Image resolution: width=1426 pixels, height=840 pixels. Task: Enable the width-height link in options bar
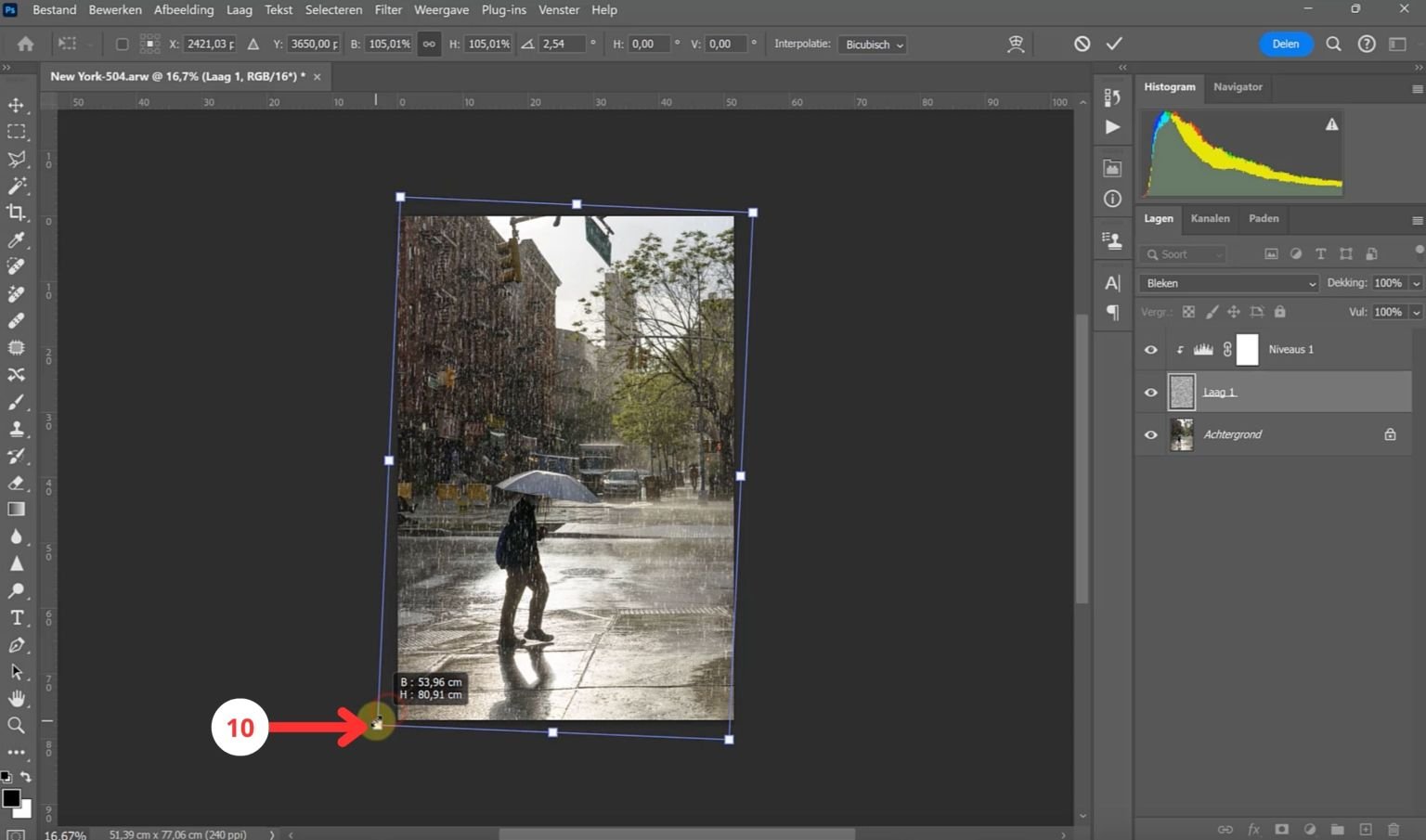(x=429, y=44)
